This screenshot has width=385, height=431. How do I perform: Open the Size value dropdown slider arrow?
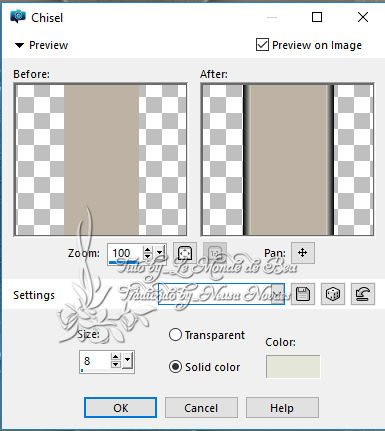tap(128, 361)
